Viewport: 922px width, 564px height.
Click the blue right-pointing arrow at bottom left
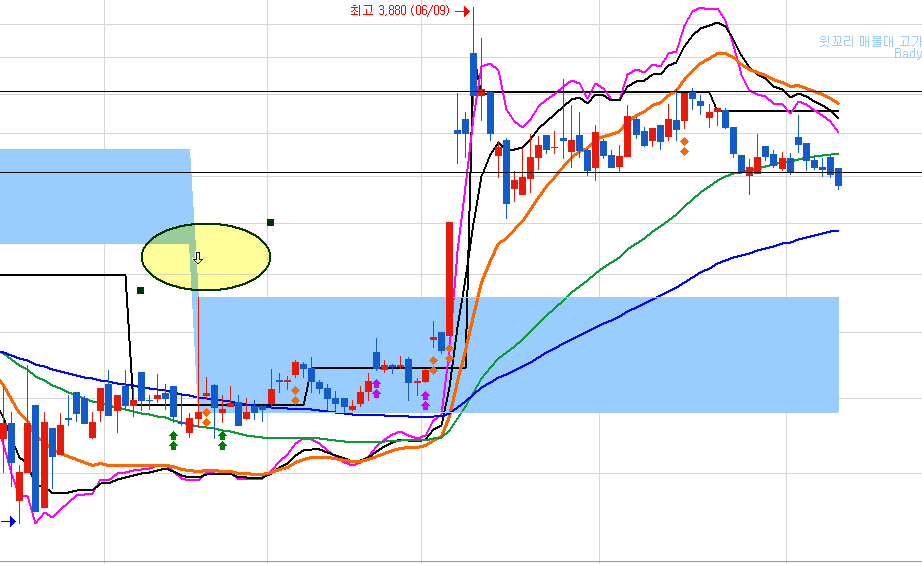coord(11,521)
